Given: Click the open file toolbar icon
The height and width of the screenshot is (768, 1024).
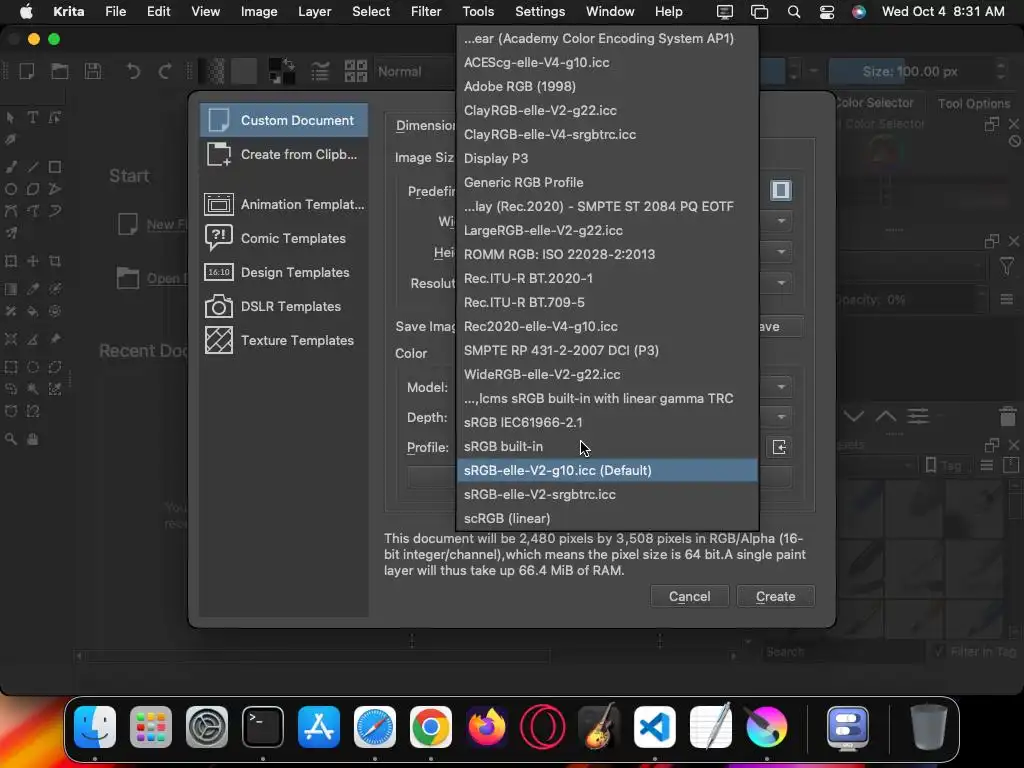Looking at the screenshot, I should coord(59,71).
